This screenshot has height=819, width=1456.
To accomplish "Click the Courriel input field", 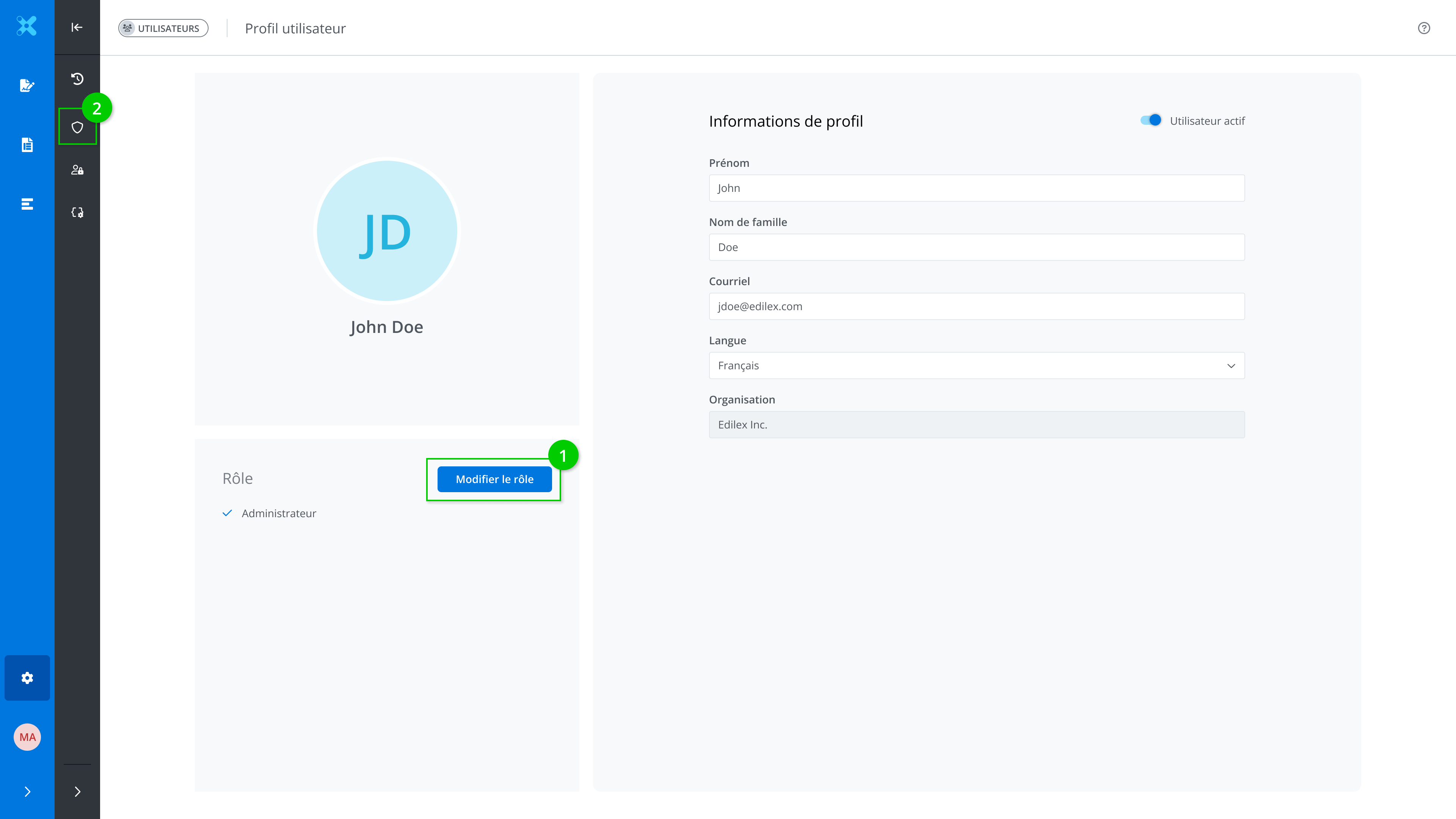I will (976, 306).
